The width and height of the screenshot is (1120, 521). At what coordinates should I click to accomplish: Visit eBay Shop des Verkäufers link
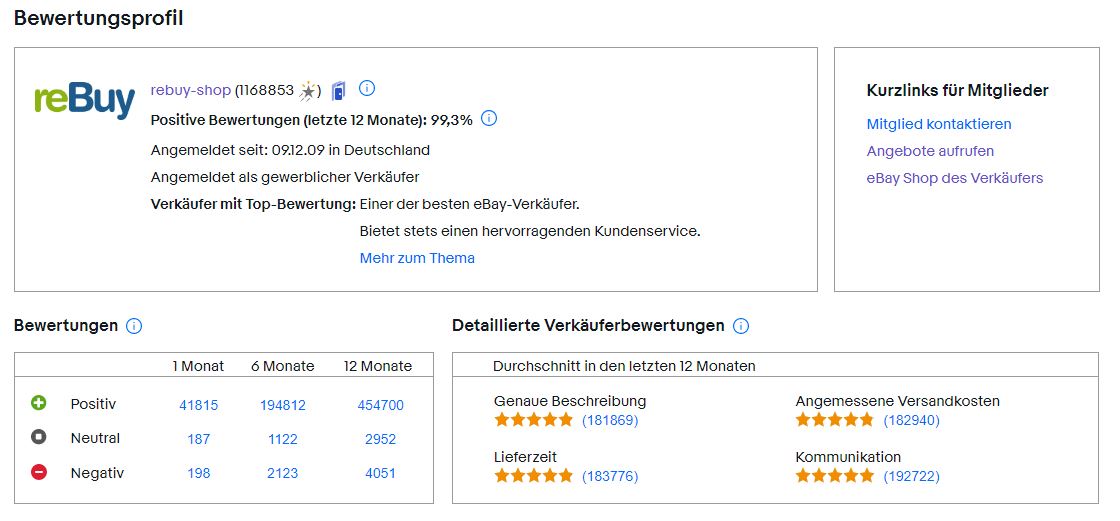click(954, 178)
